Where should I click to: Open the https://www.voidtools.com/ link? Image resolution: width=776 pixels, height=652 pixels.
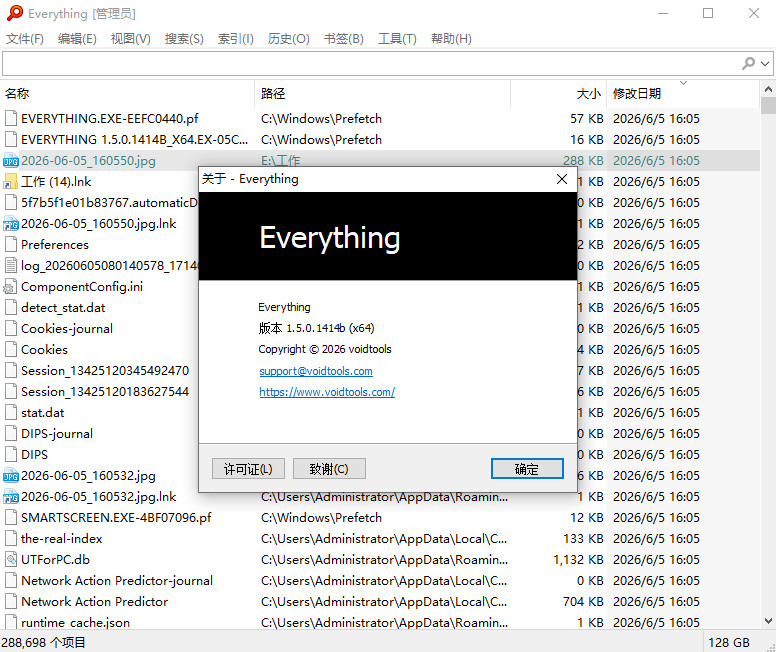[327, 392]
